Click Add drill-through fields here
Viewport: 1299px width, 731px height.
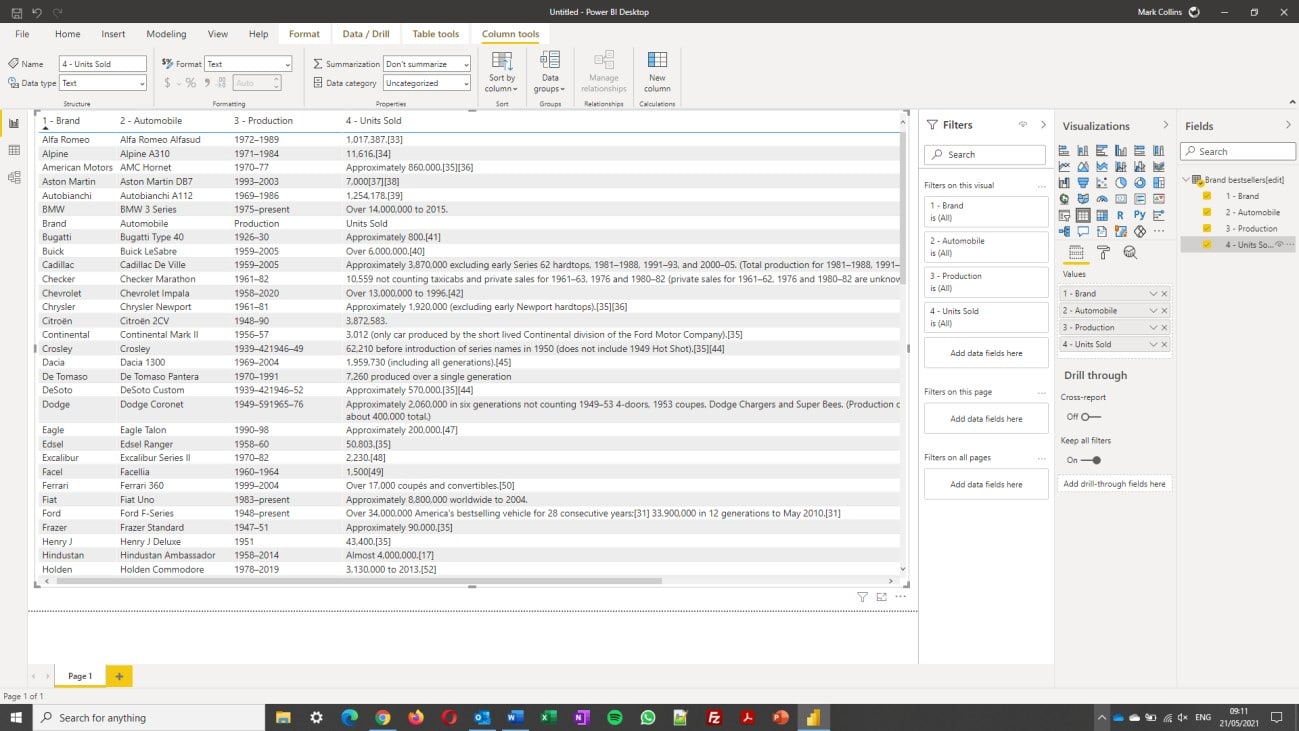click(x=1114, y=484)
